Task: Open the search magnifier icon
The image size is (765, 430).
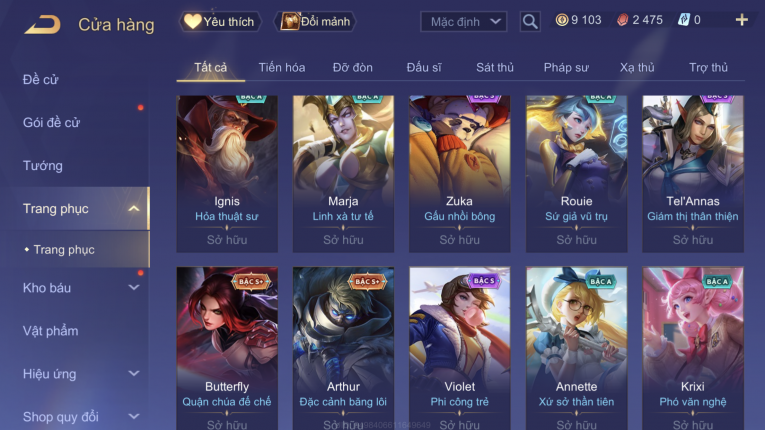Action: click(530, 21)
